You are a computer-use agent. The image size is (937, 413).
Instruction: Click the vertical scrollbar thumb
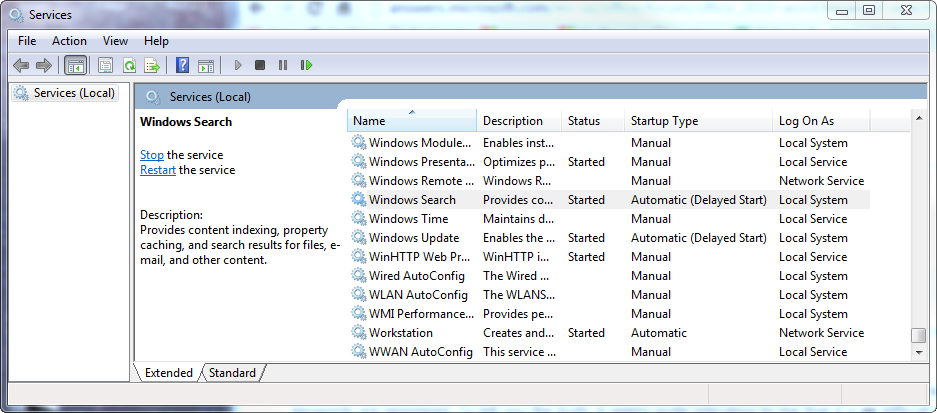tap(919, 335)
